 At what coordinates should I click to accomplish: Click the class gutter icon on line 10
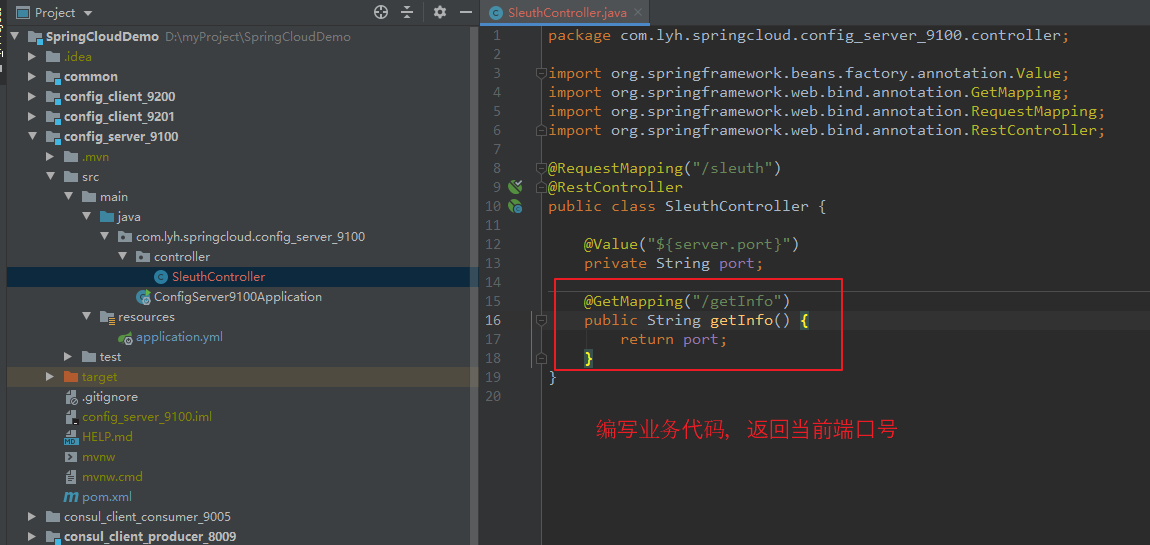point(515,206)
